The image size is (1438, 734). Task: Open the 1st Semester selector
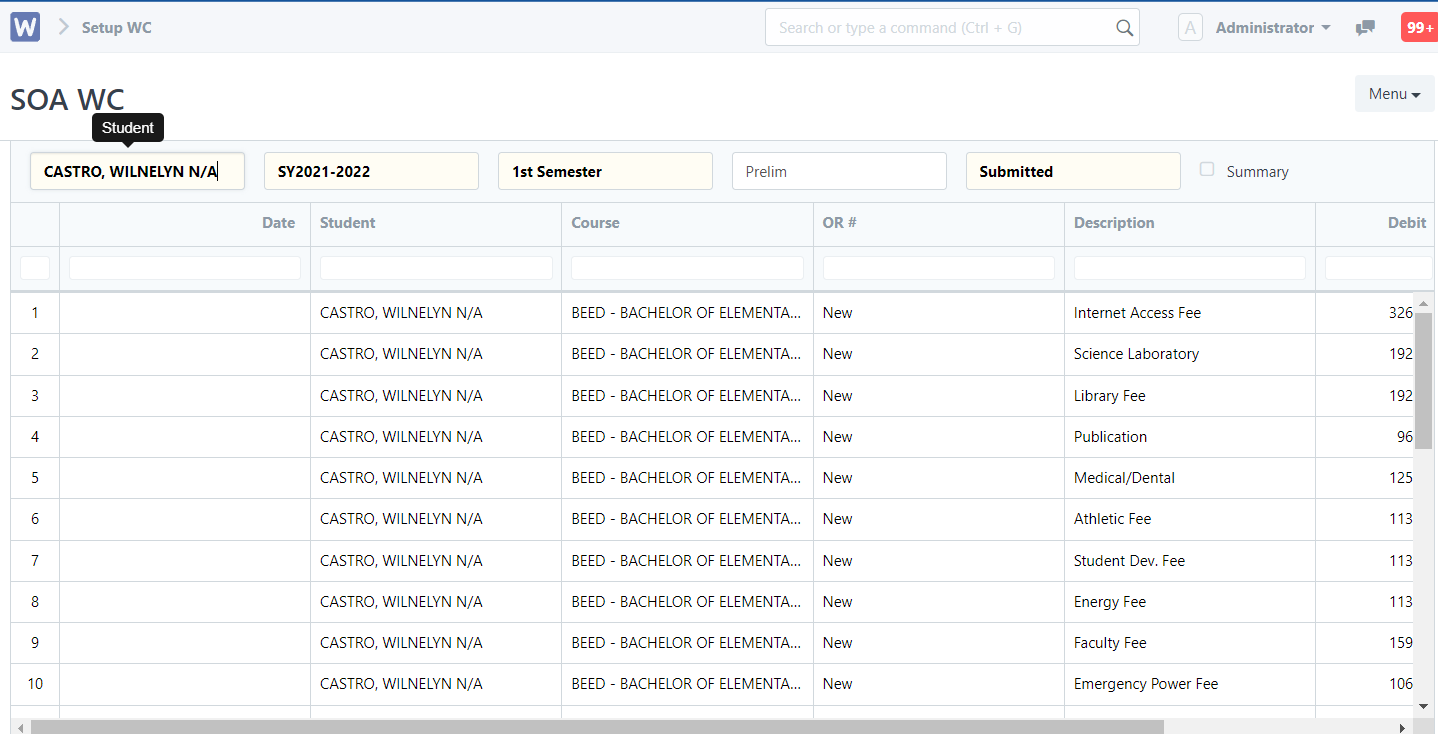(x=605, y=171)
